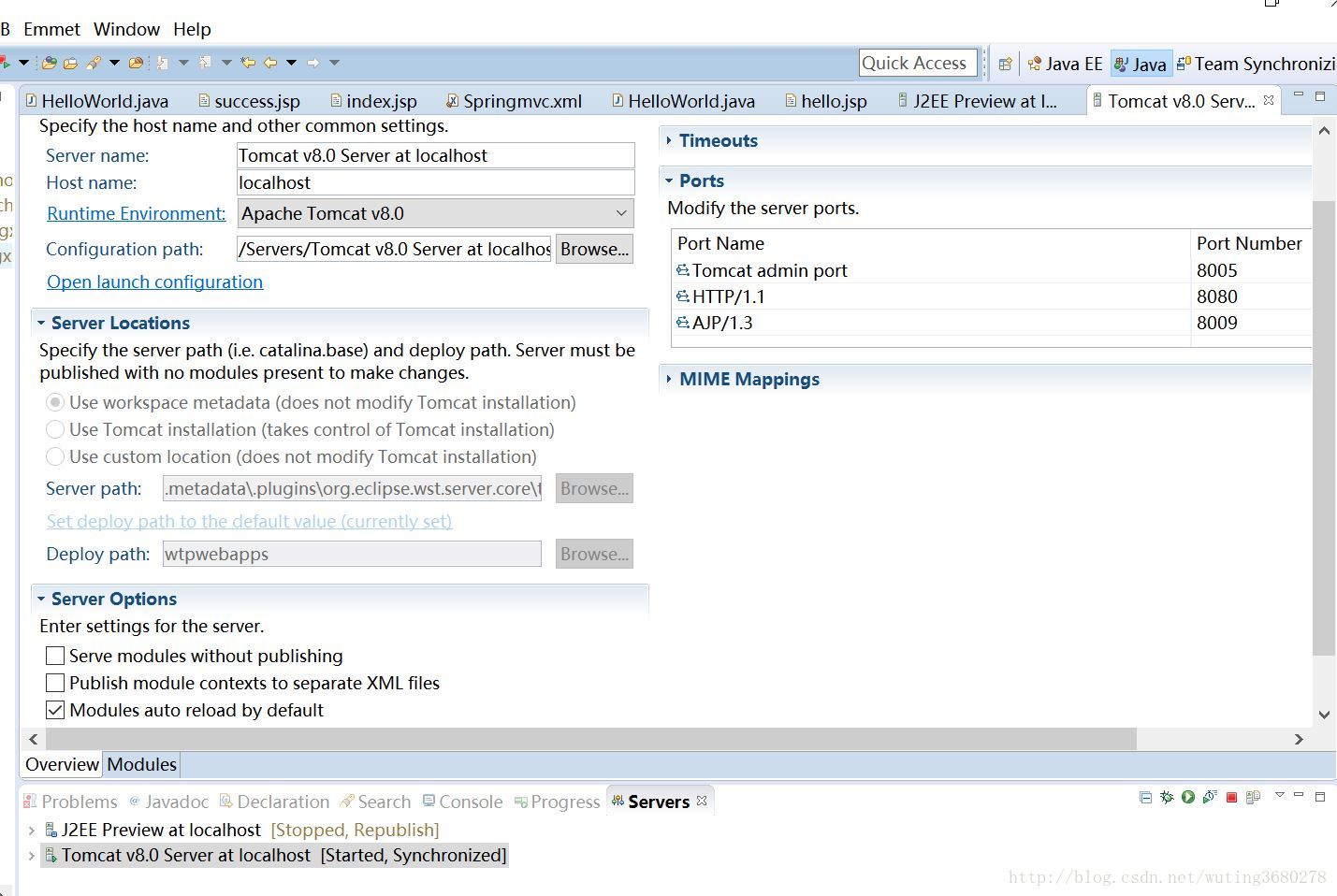Open the Problems view tab
This screenshot has width=1337, height=896.
pos(70,802)
